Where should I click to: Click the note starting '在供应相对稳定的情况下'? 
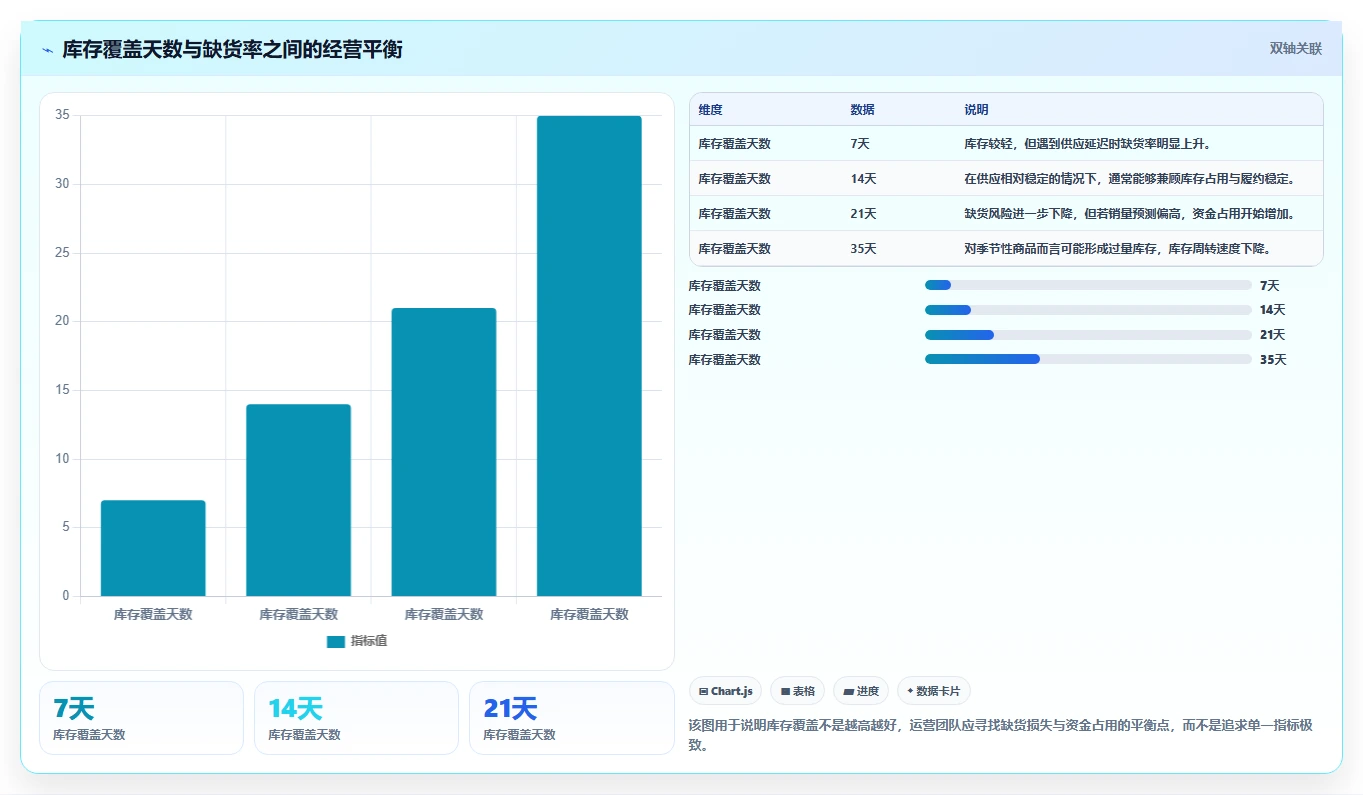[x=1130, y=179]
